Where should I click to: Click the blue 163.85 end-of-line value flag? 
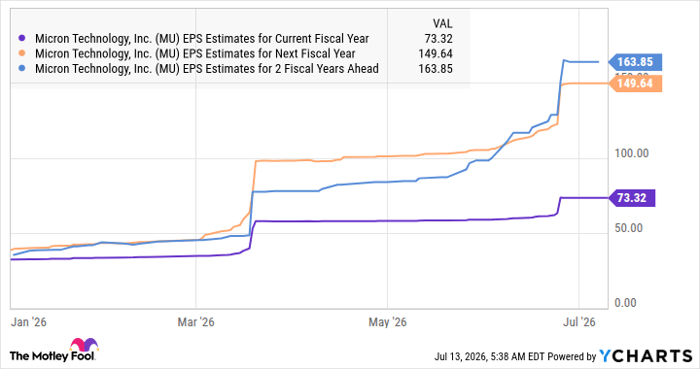pos(635,62)
